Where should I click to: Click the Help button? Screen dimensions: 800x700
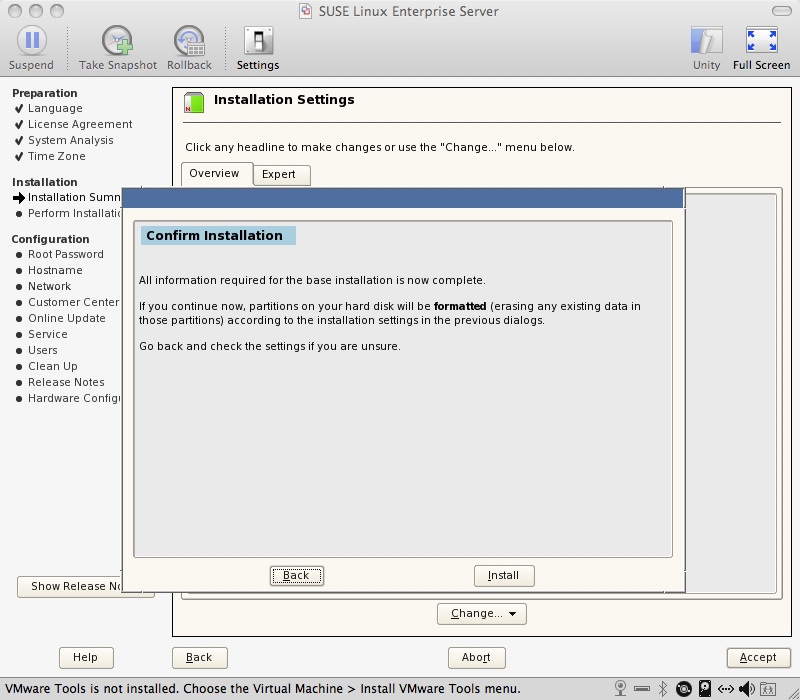(86, 657)
